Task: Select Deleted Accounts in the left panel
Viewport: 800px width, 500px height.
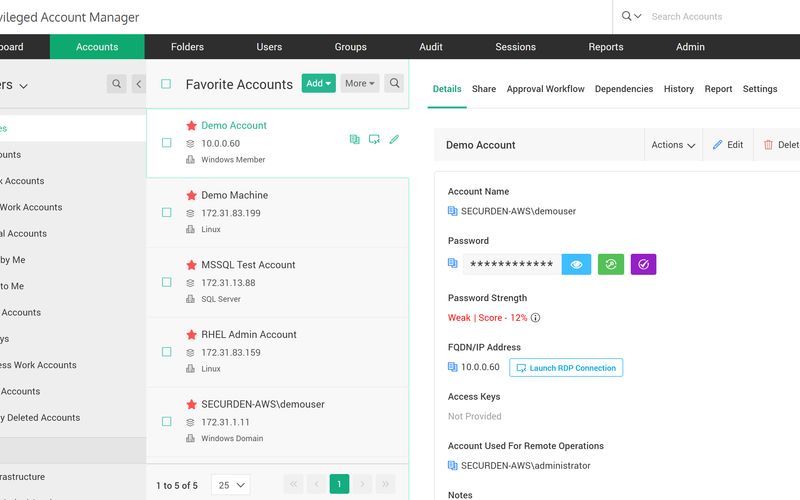Action: [x=41, y=417]
